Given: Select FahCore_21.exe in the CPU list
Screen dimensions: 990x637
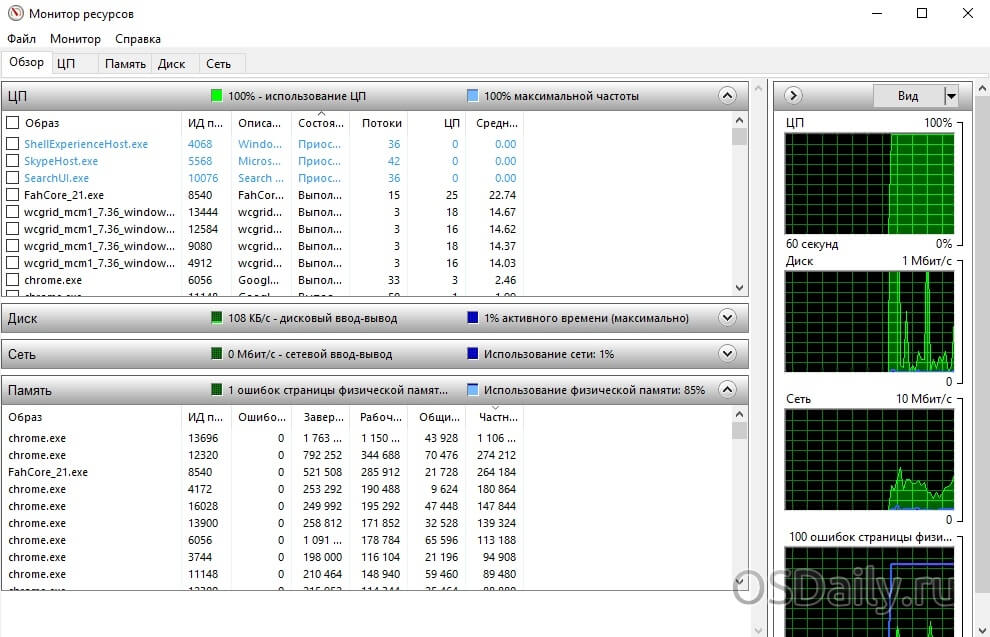Looking at the screenshot, I should (x=64, y=195).
